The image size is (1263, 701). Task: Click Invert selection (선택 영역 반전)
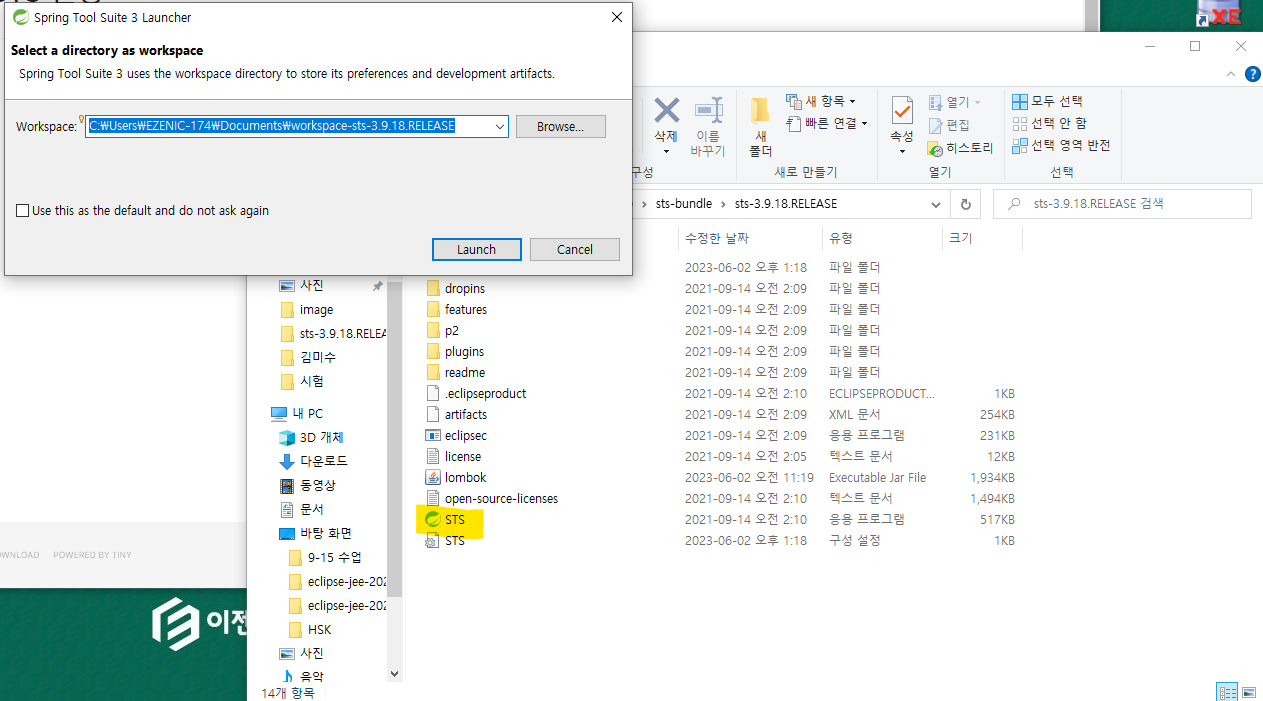pos(1061,145)
